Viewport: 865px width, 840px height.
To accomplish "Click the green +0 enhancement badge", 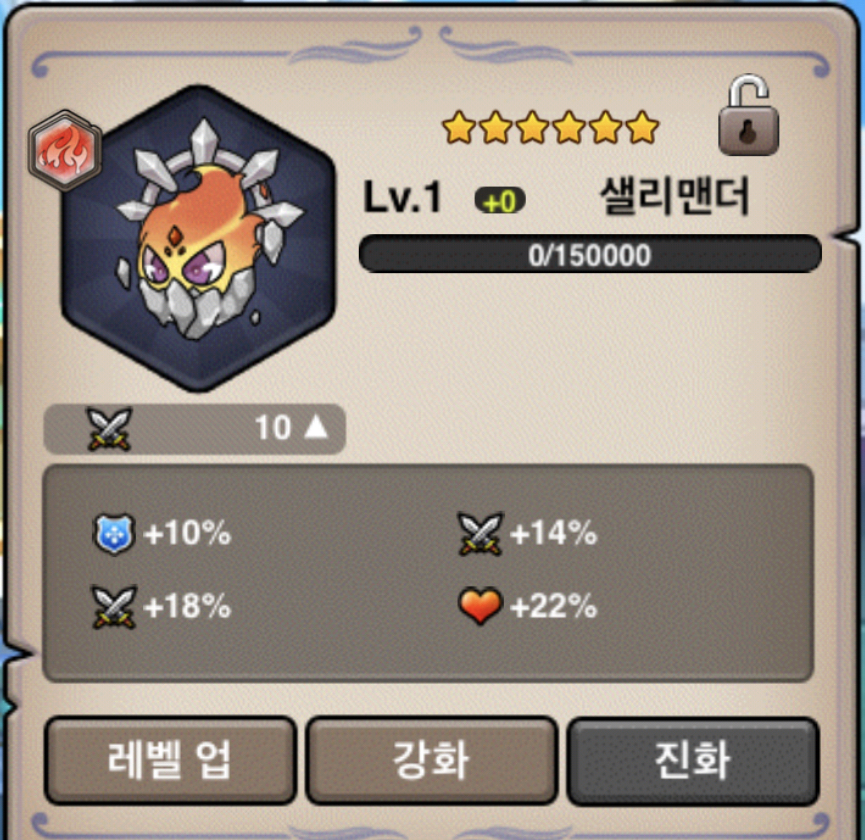I will point(500,201).
